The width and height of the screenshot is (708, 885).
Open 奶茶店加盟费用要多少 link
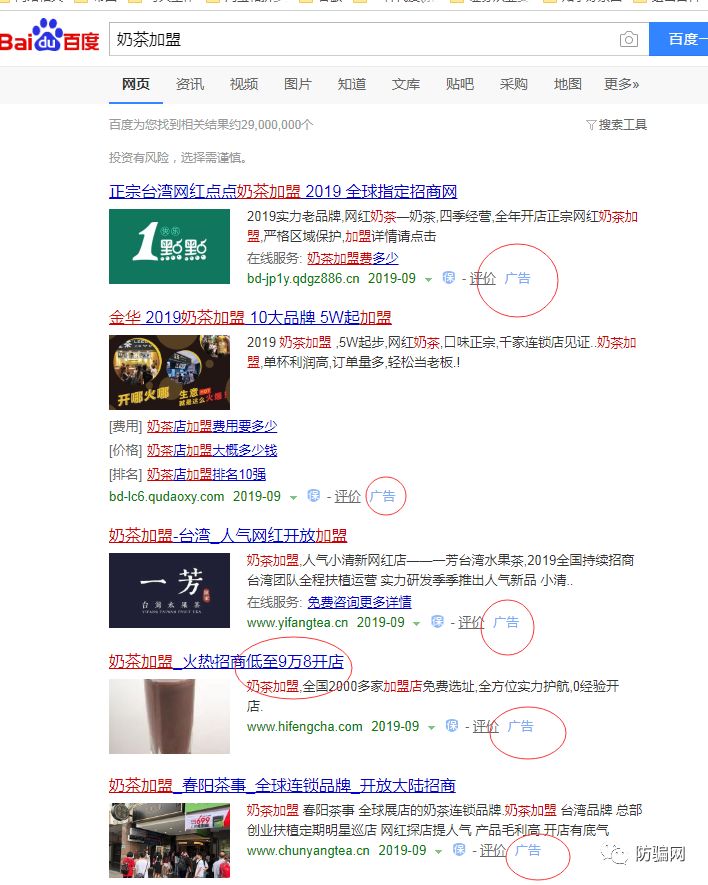pos(212,426)
